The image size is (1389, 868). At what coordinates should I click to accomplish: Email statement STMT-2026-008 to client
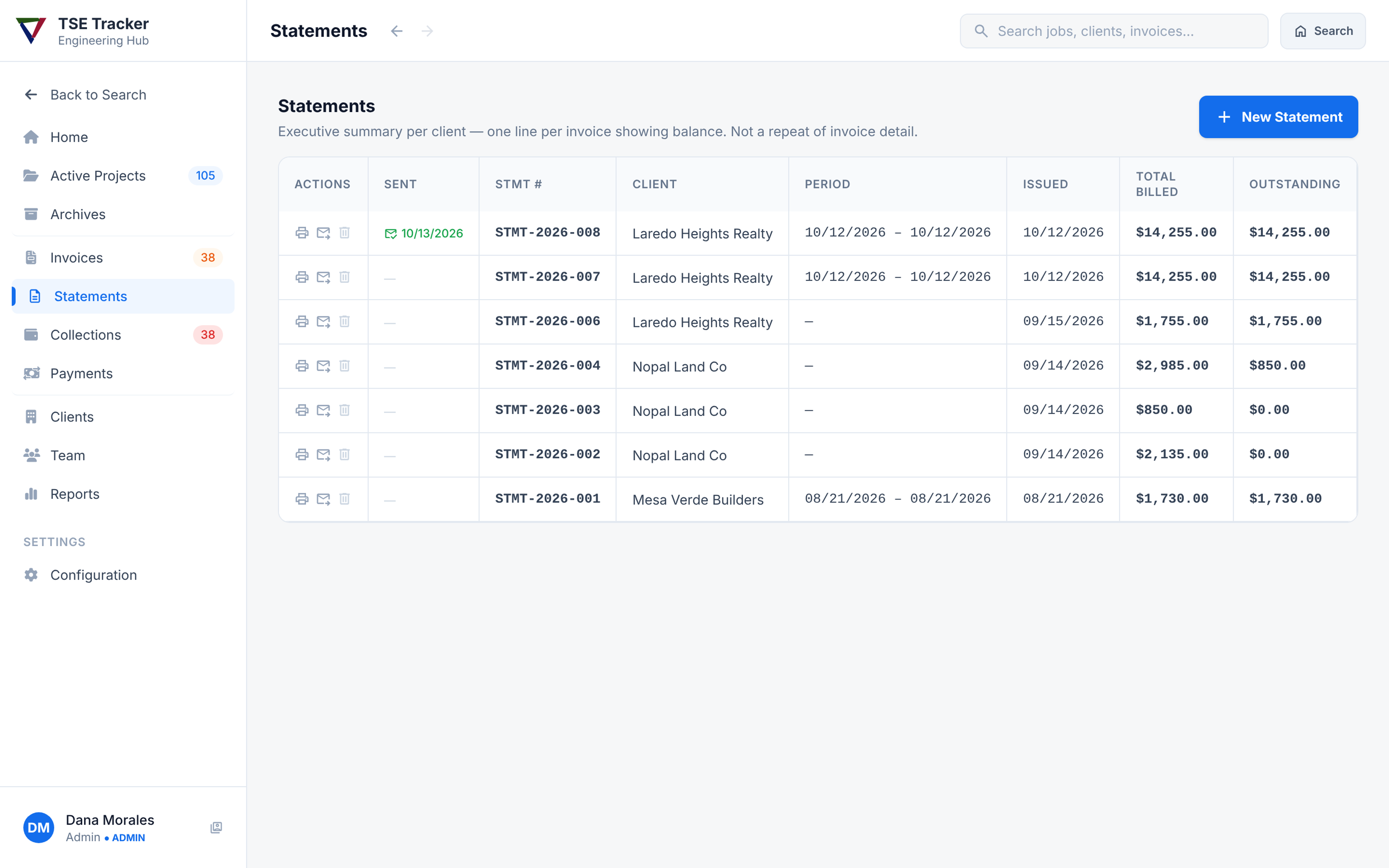pyautogui.click(x=323, y=233)
